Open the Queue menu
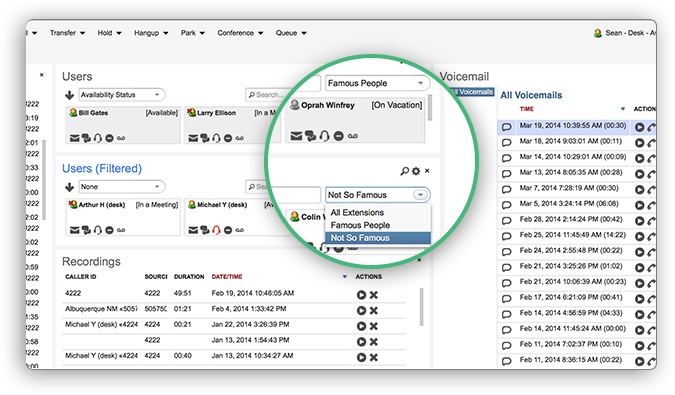Image resolution: width=675 pixels, height=395 pixels. tap(291, 33)
